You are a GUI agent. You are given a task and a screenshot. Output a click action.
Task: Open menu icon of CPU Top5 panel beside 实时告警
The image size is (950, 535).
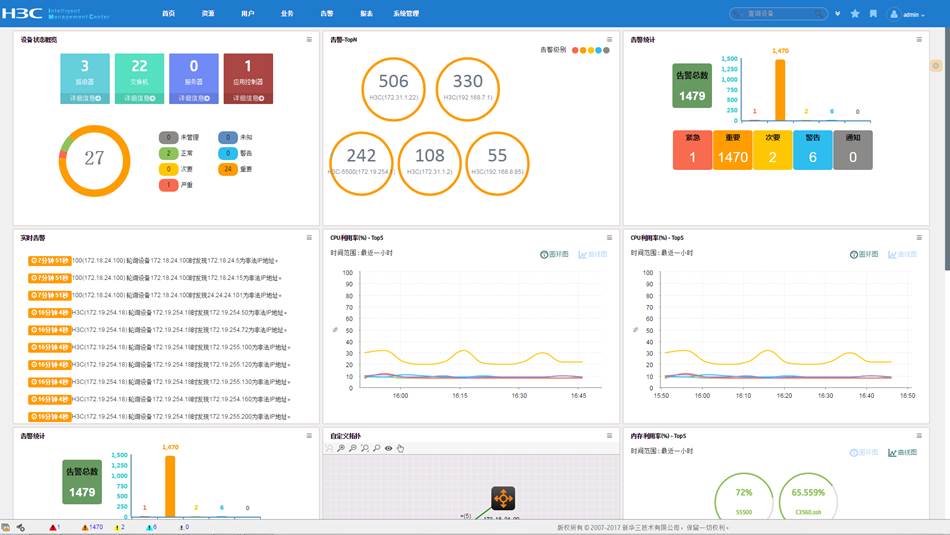pos(610,238)
